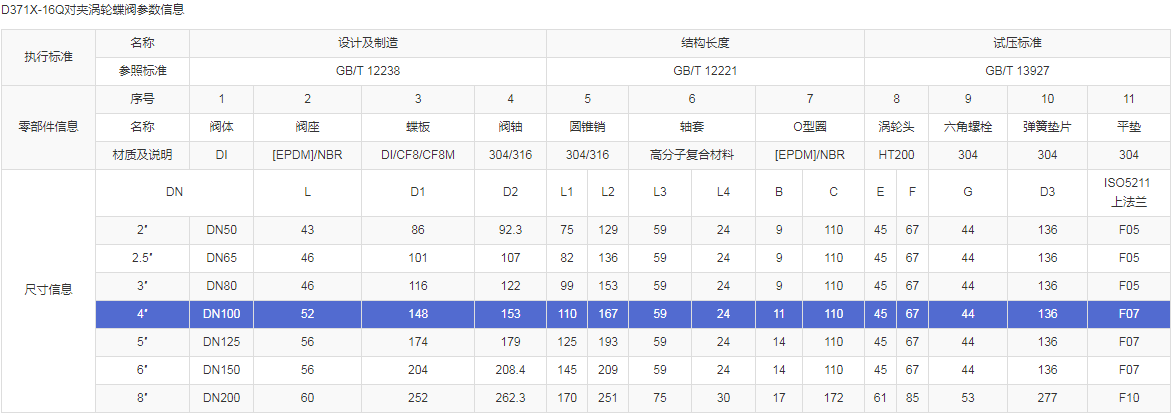Click the 试压标准 header cell
Image resolution: width=1171 pixels, height=413 pixels.
pyautogui.click(x=1017, y=44)
